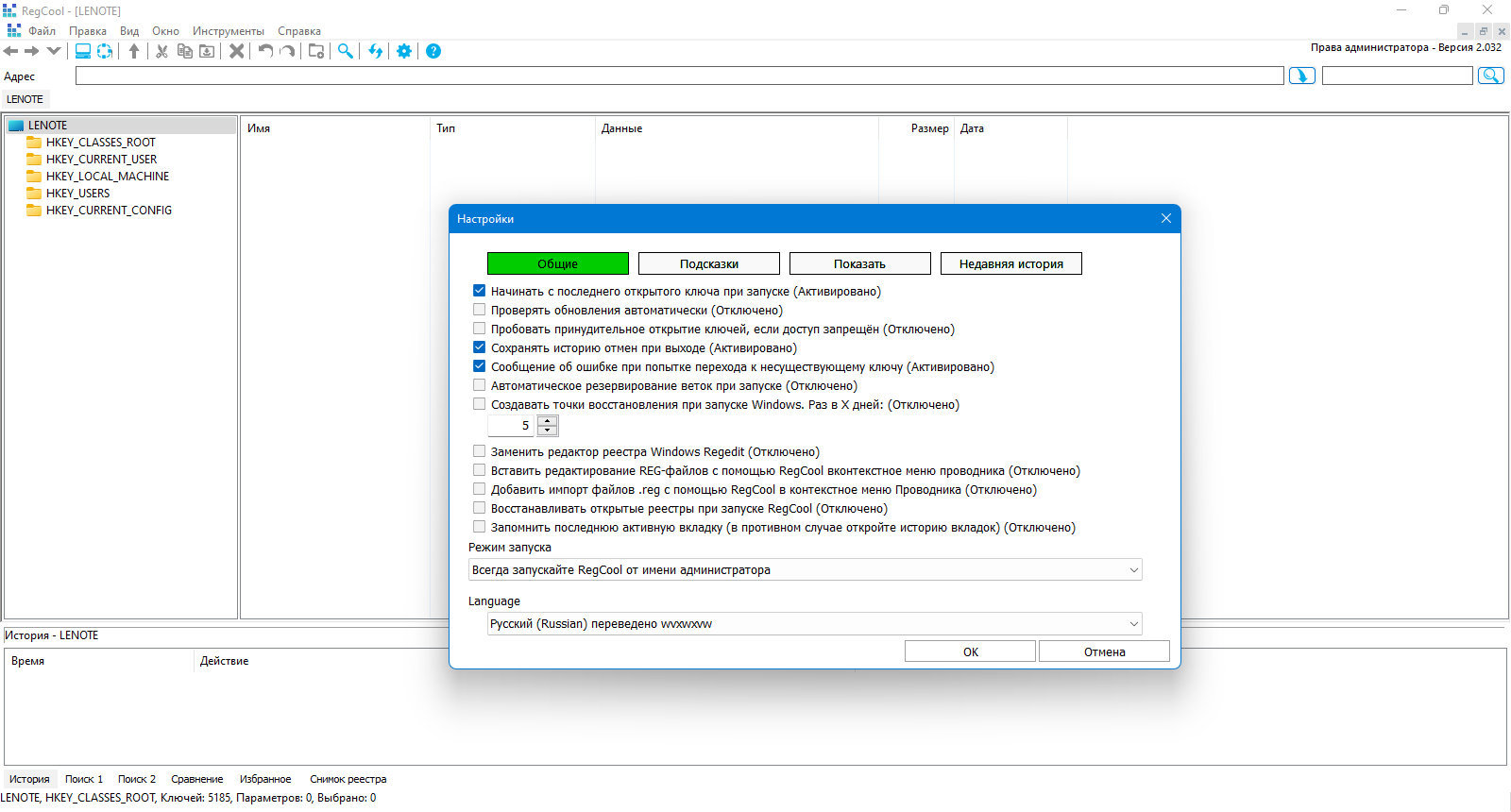
Task: Click the undo arrow toolbar icon
Action: point(265,51)
